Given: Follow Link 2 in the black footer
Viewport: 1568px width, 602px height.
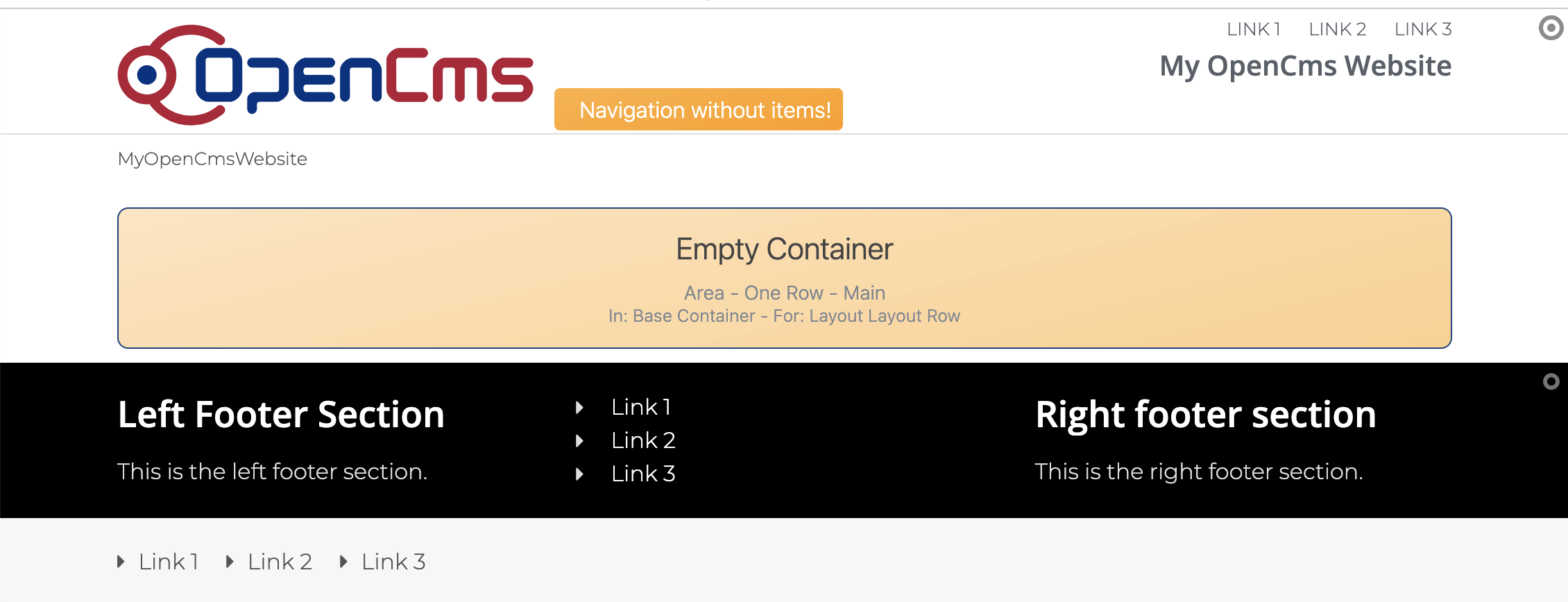Looking at the screenshot, I should pyautogui.click(x=643, y=440).
